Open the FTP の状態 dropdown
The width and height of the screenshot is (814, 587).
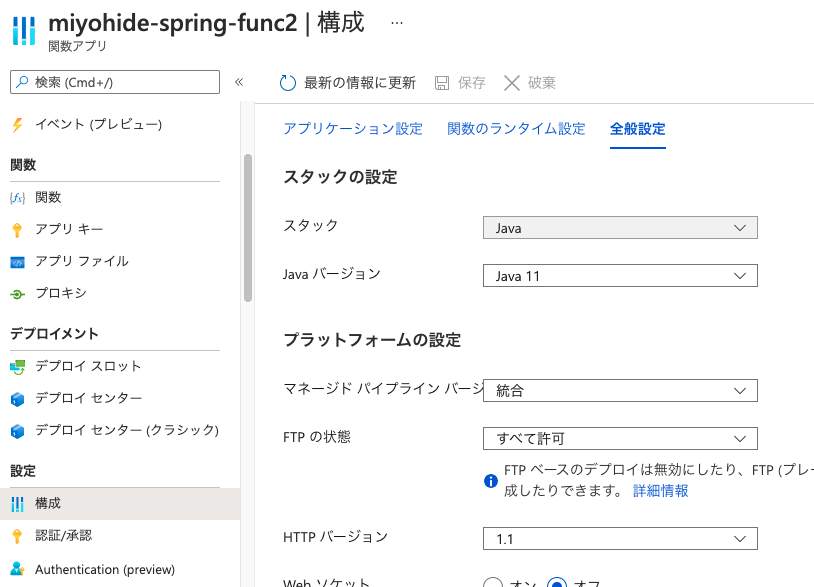(620, 438)
